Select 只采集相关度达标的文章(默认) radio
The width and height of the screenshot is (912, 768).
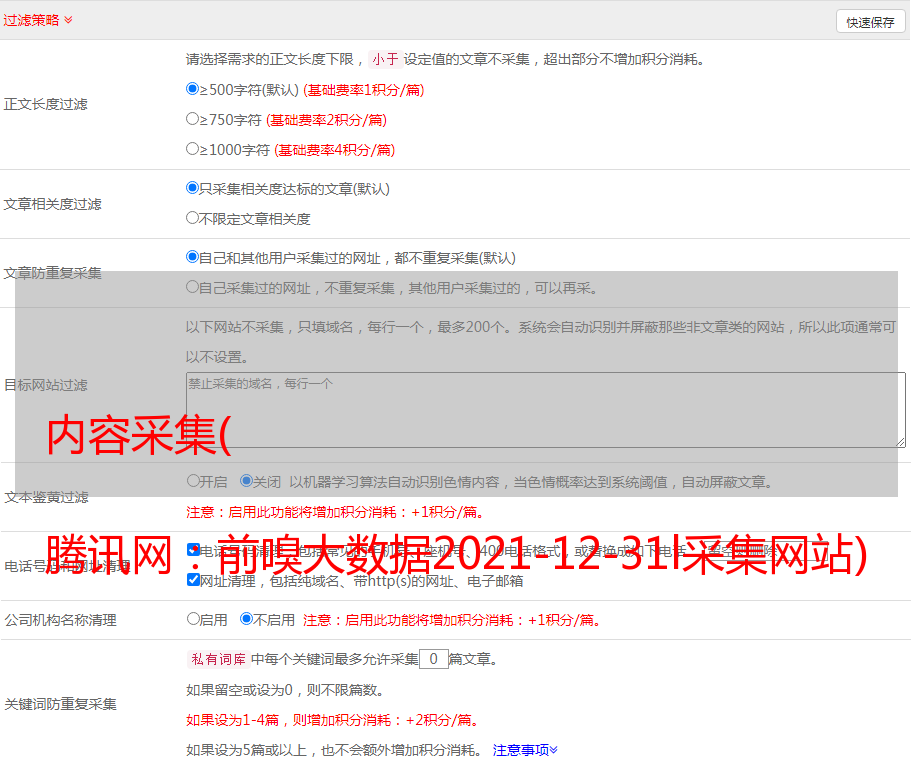[x=192, y=188]
